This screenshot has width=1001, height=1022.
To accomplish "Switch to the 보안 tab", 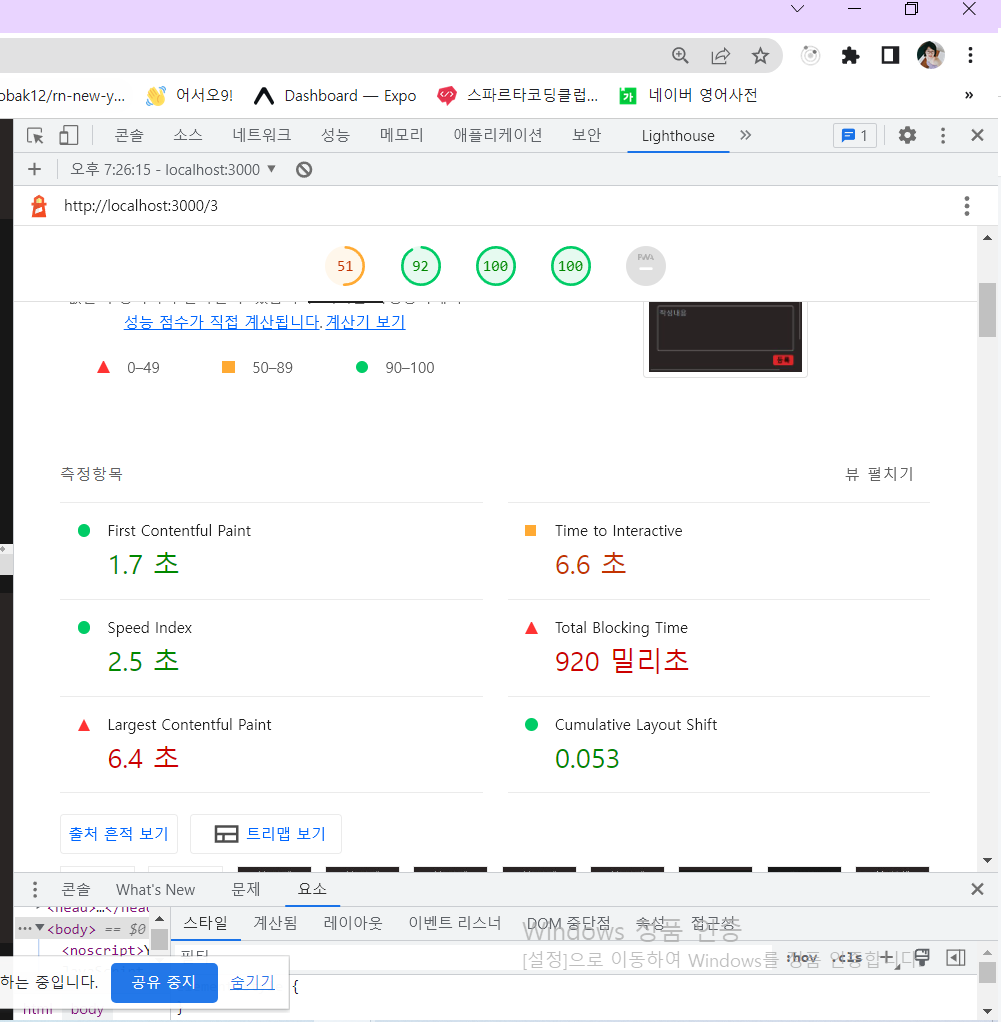I will pyautogui.click(x=587, y=136).
